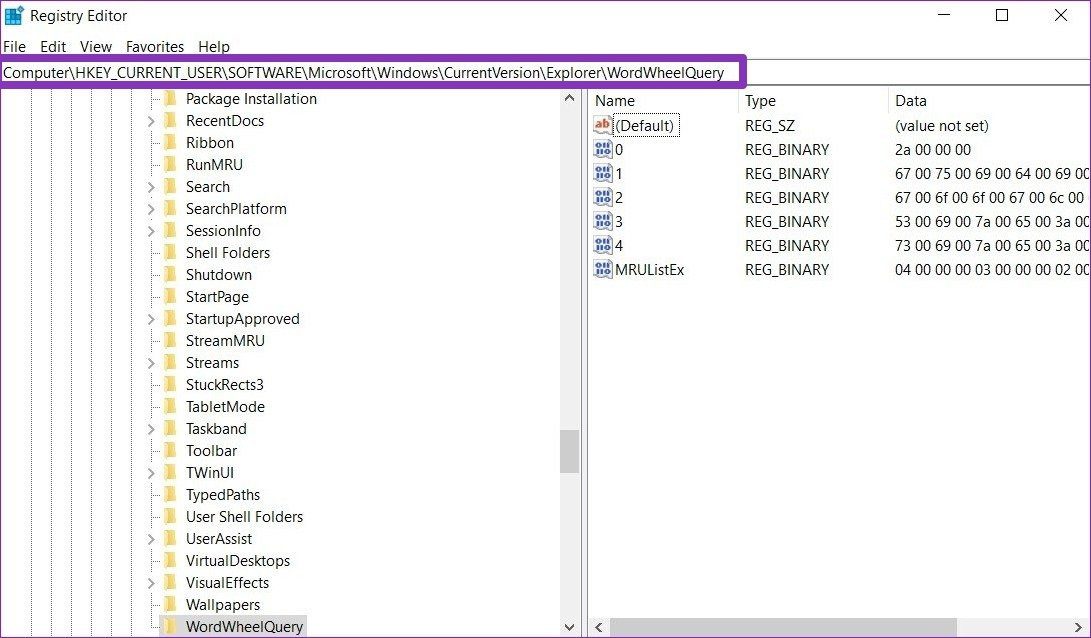Select the StartupApproved key label
1091x638 pixels.
(x=242, y=319)
